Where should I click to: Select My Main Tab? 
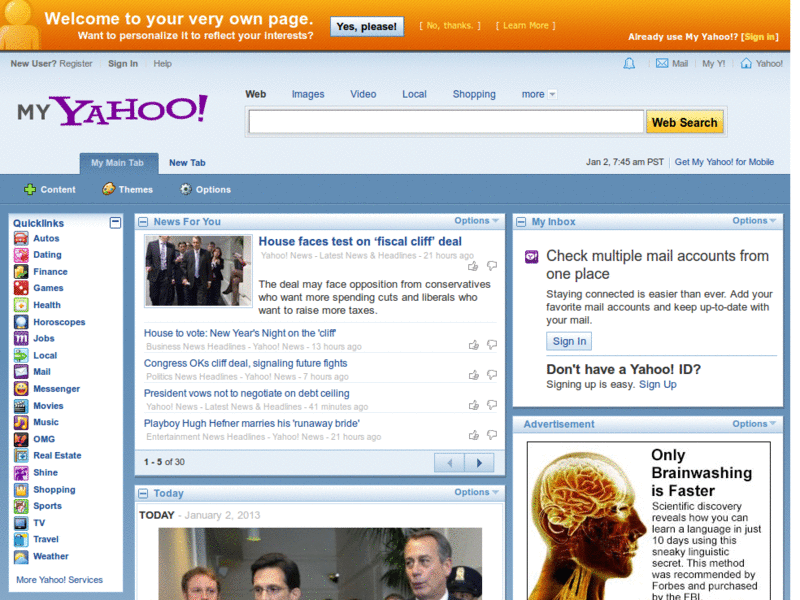pos(117,163)
